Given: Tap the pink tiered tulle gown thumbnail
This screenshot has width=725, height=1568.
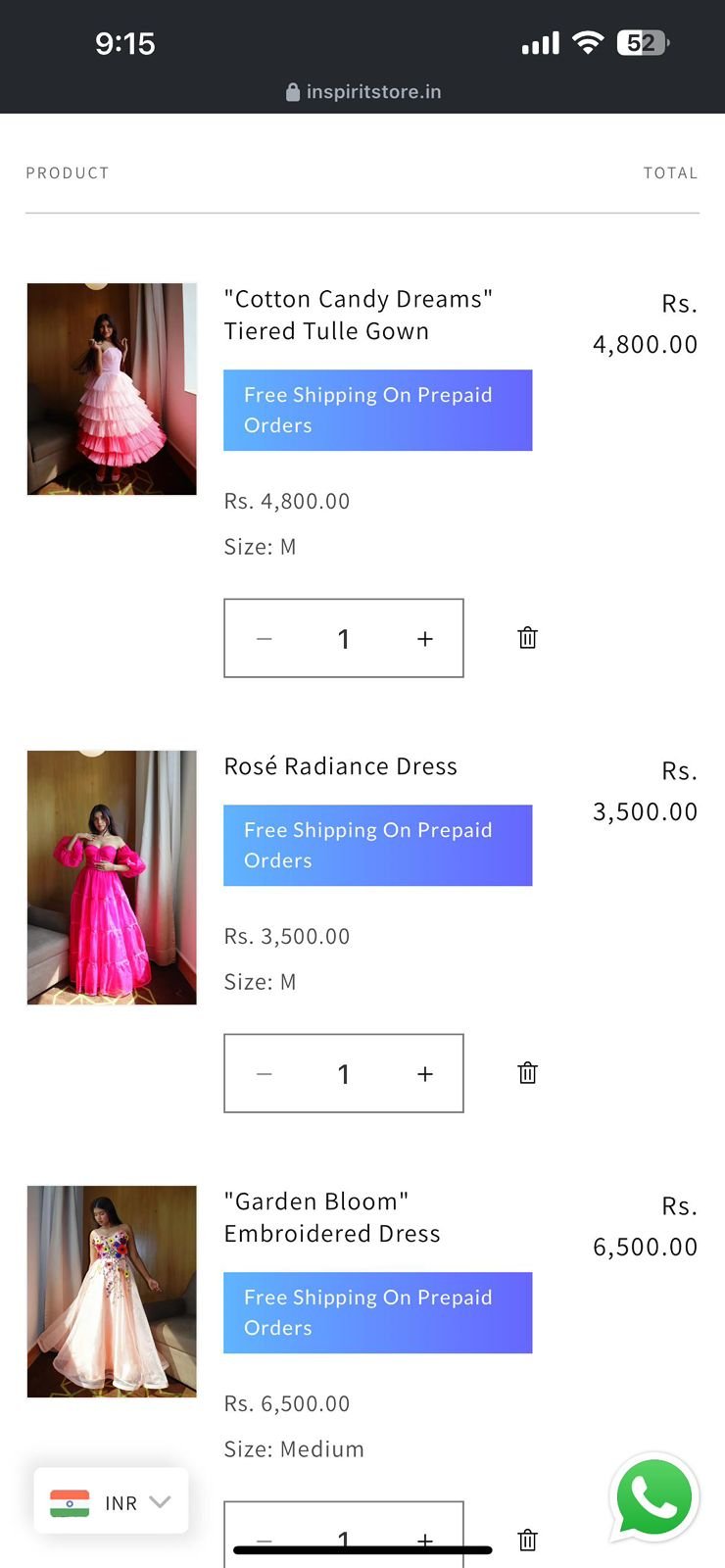Looking at the screenshot, I should [x=112, y=389].
